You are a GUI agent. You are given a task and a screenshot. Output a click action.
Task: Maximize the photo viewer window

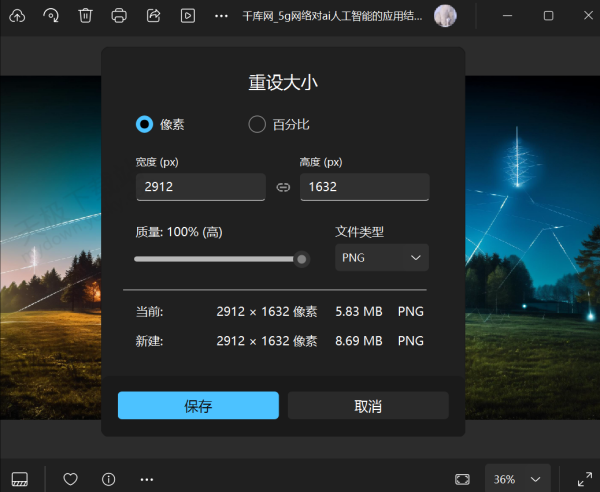tap(548, 16)
